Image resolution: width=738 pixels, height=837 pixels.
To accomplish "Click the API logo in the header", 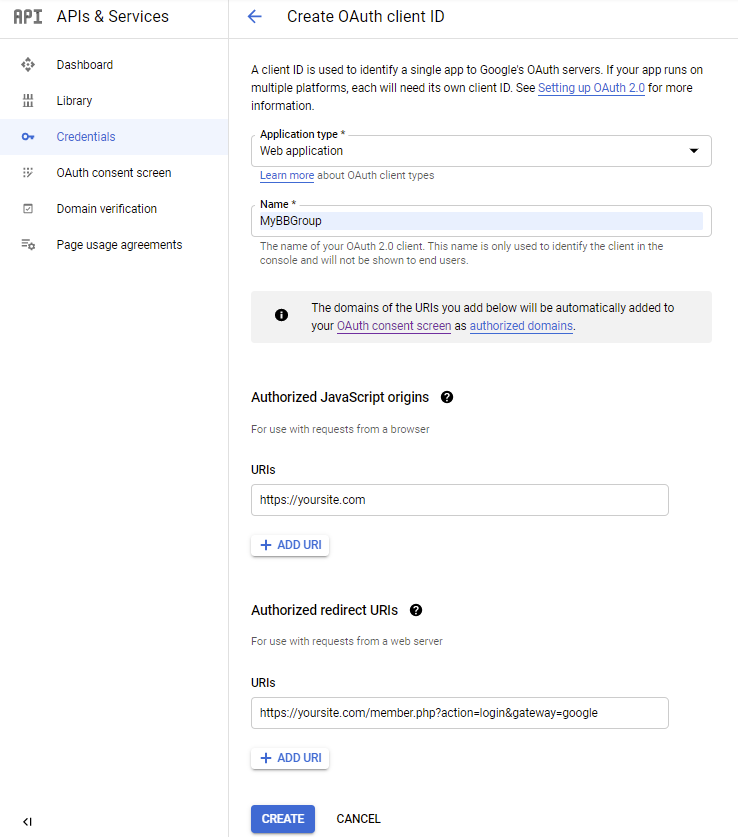I will coord(28,16).
